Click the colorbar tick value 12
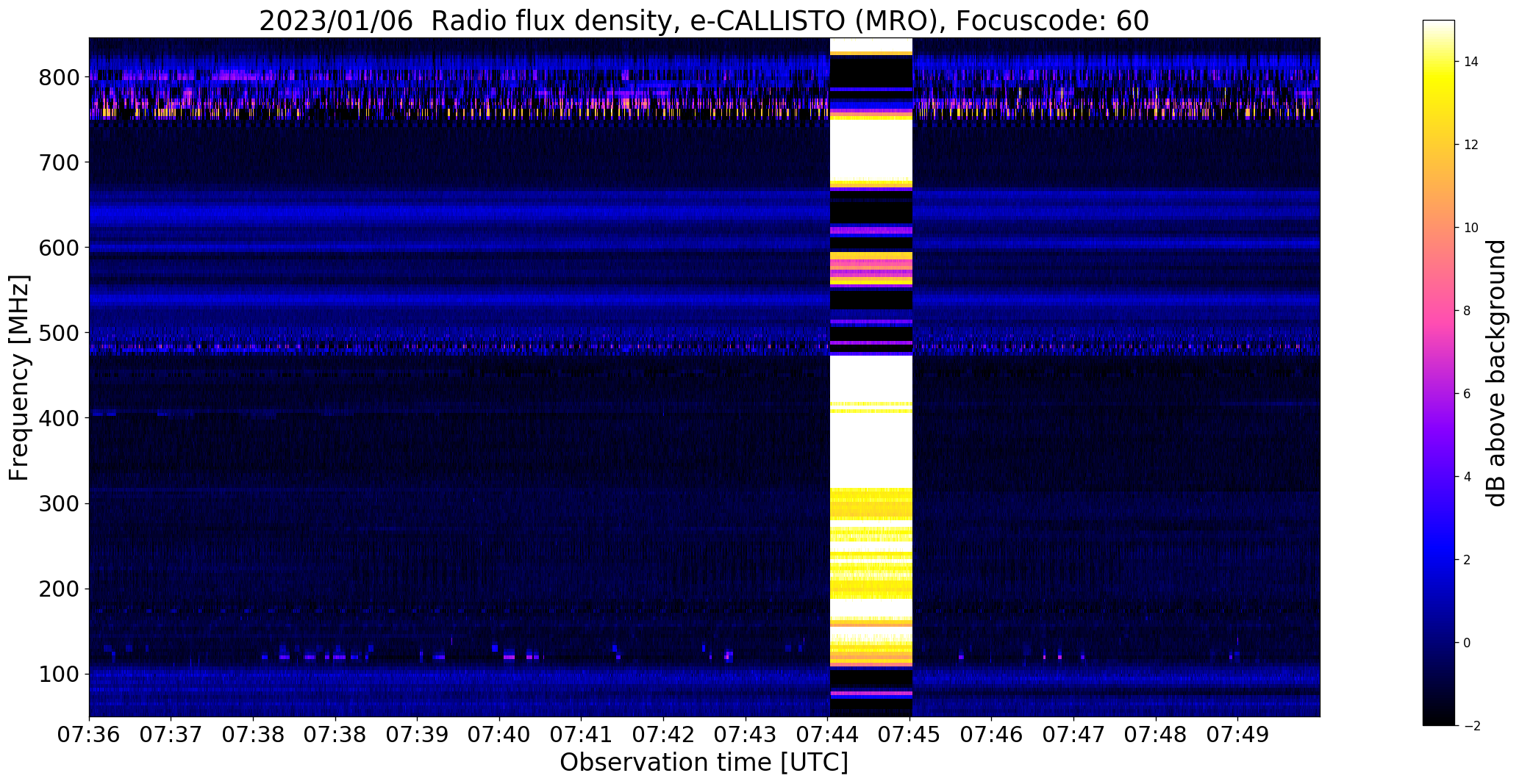 coord(1471,145)
